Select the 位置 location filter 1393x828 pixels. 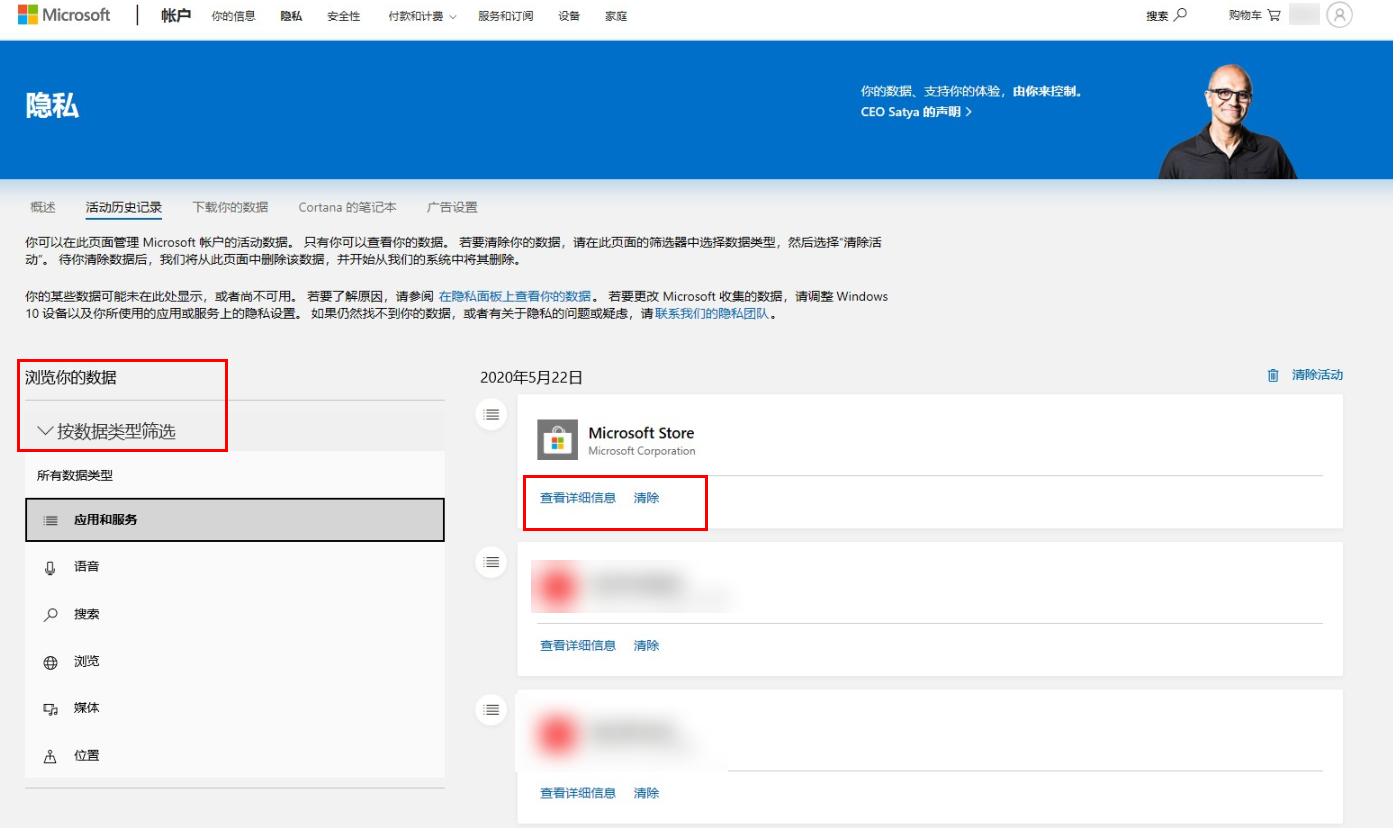pyautogui.click(x=86, y=756)
